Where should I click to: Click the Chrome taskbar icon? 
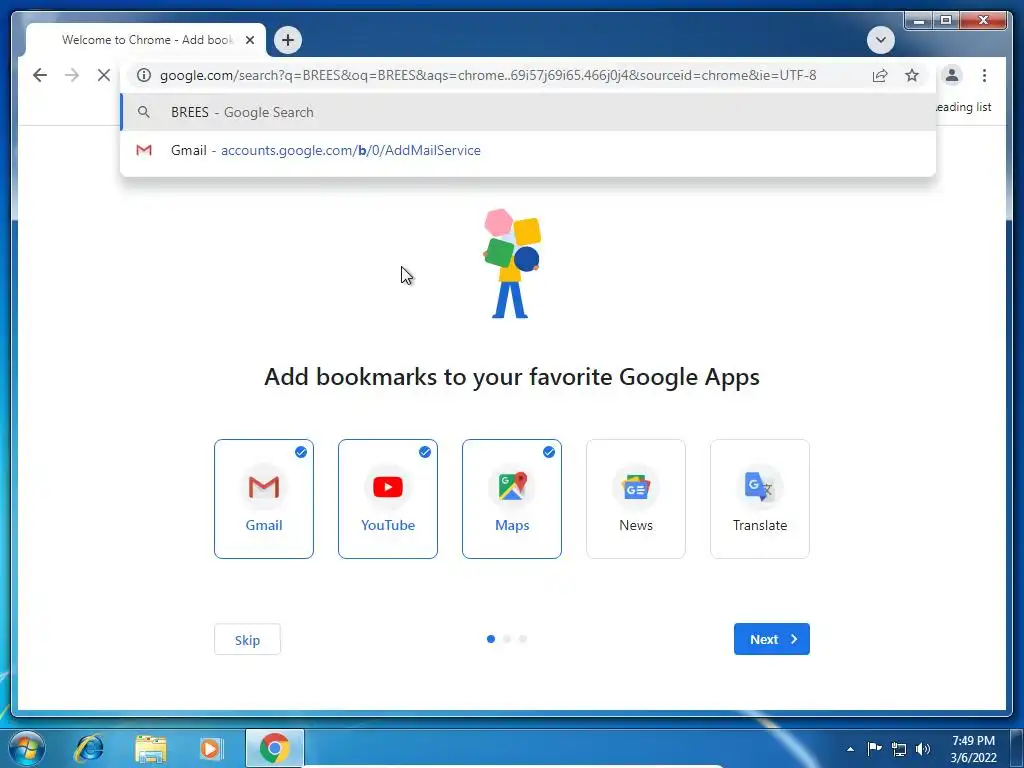tap(274, 748)
